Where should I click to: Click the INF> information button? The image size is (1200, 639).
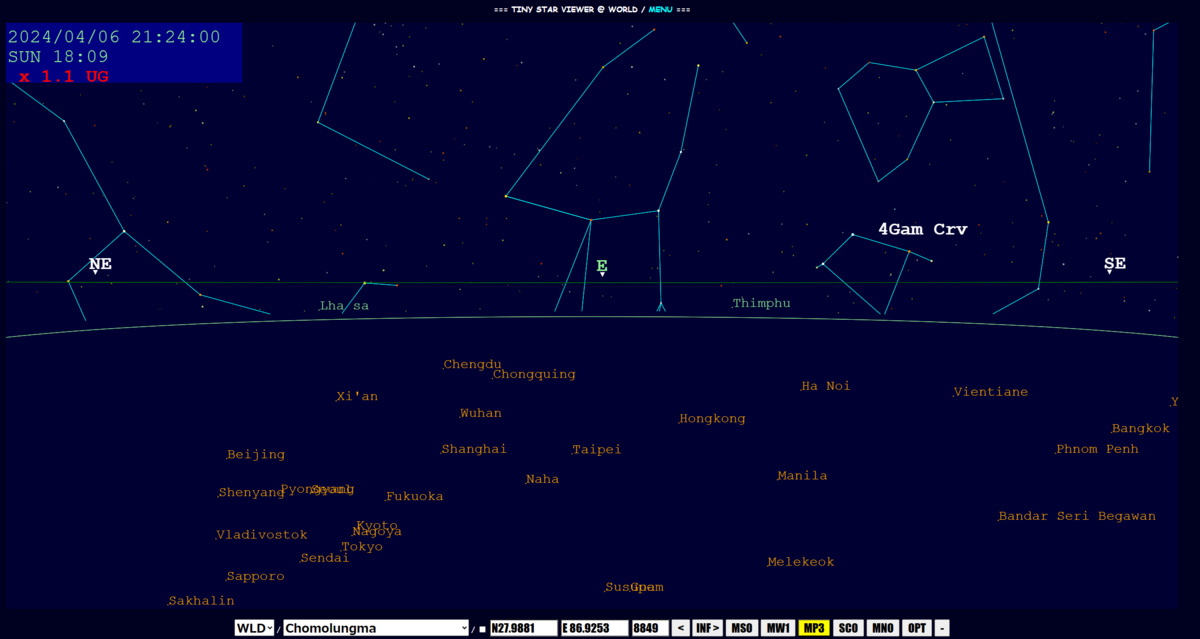(x=707, y=628)
